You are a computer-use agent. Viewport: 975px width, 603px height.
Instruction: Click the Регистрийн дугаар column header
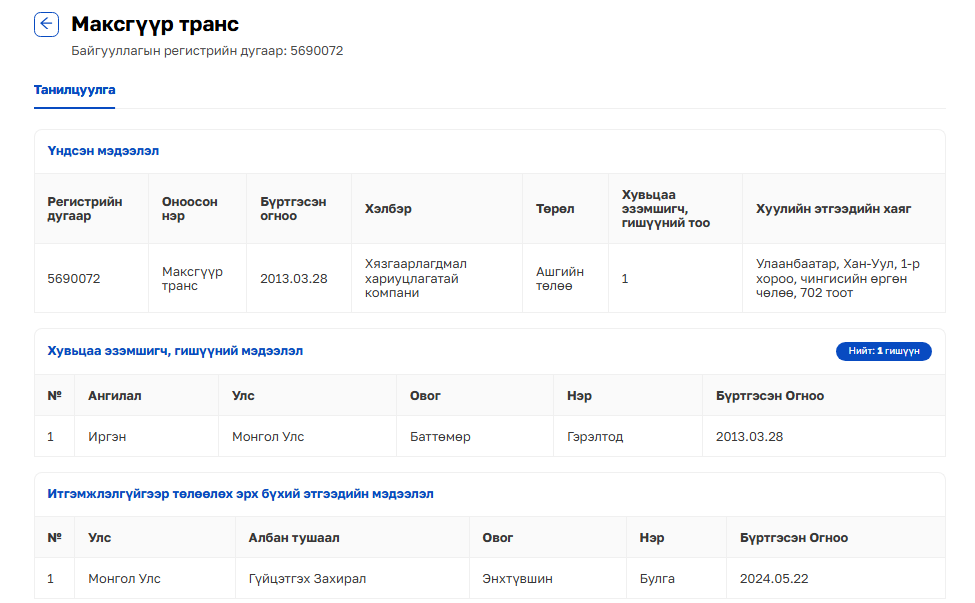[x=85, y=209]
